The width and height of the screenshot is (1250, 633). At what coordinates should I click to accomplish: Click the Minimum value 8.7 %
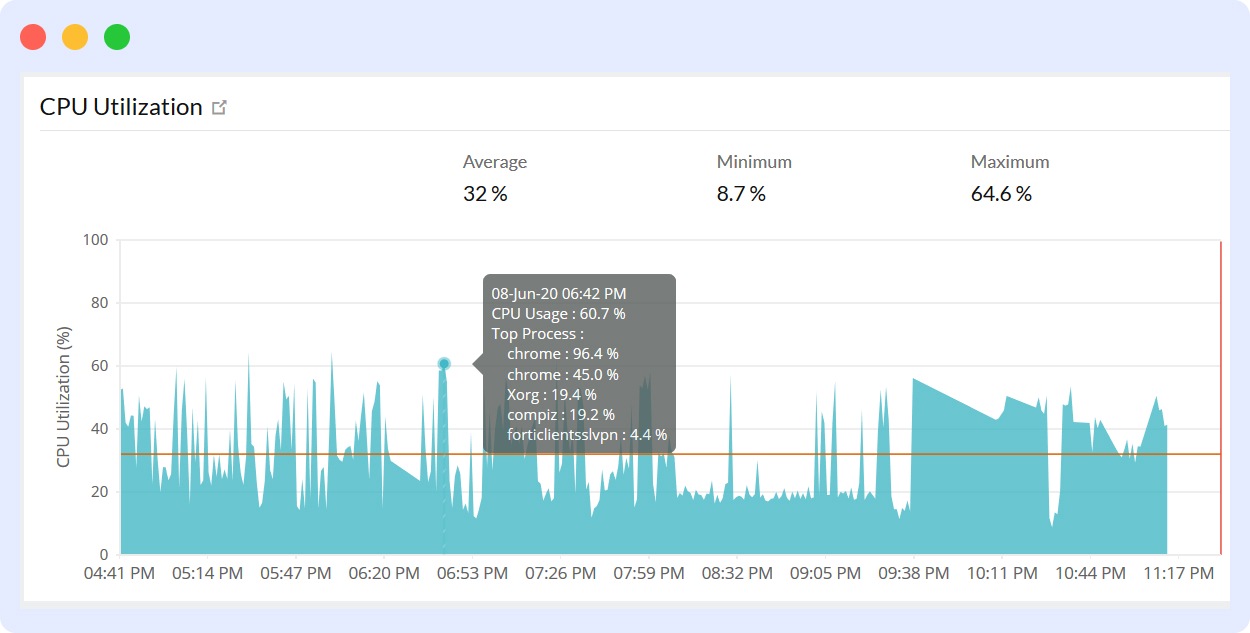(740, 193)
